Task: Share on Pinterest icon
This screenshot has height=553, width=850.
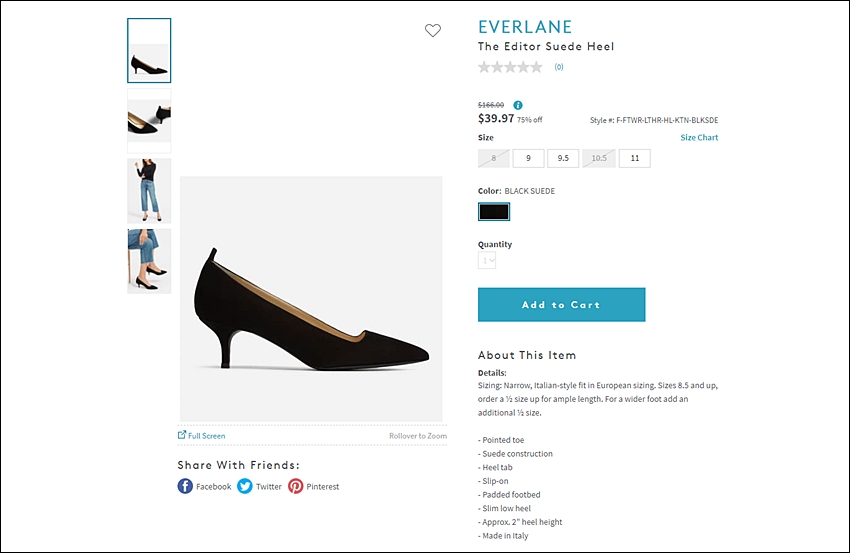Action: click(295, 486)
